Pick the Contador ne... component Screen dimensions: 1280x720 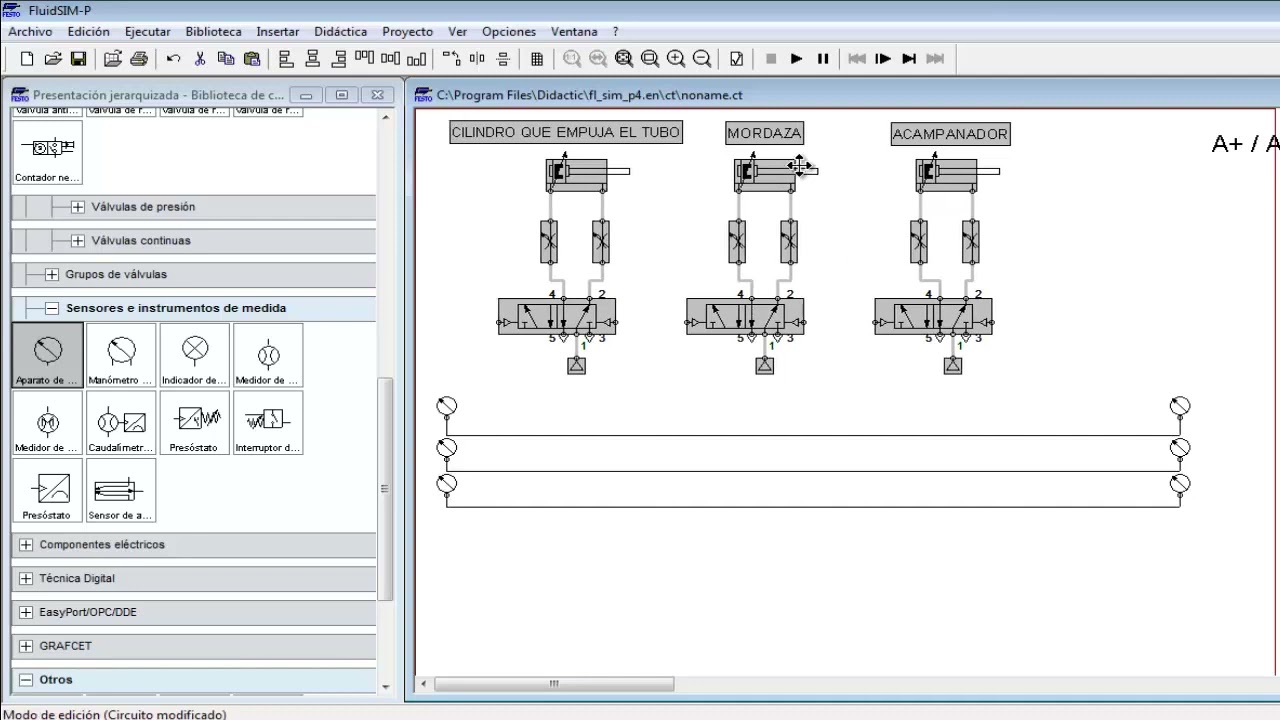coord(47,153)
